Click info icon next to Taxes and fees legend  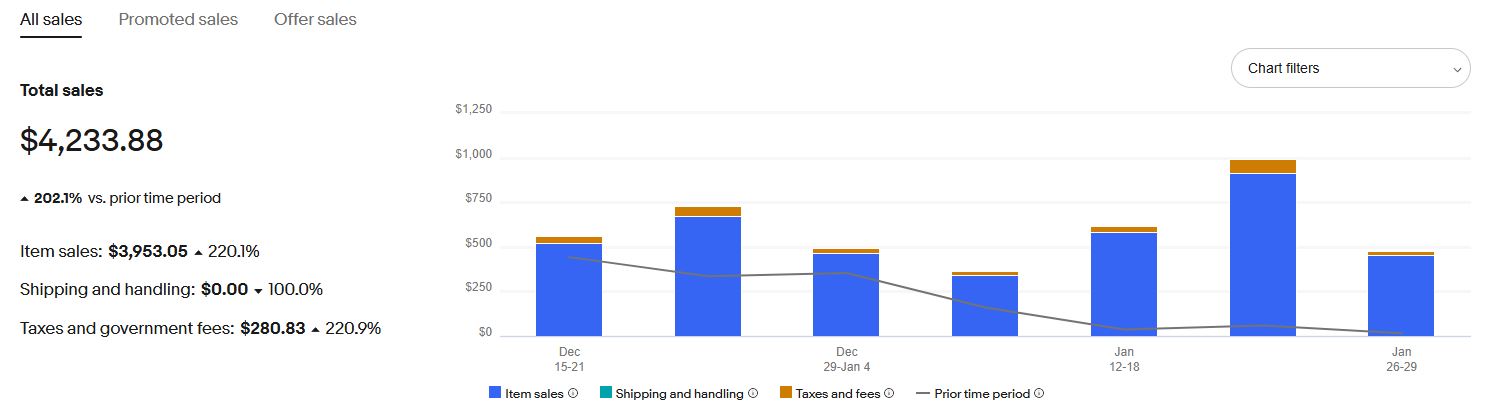[890, 394]
